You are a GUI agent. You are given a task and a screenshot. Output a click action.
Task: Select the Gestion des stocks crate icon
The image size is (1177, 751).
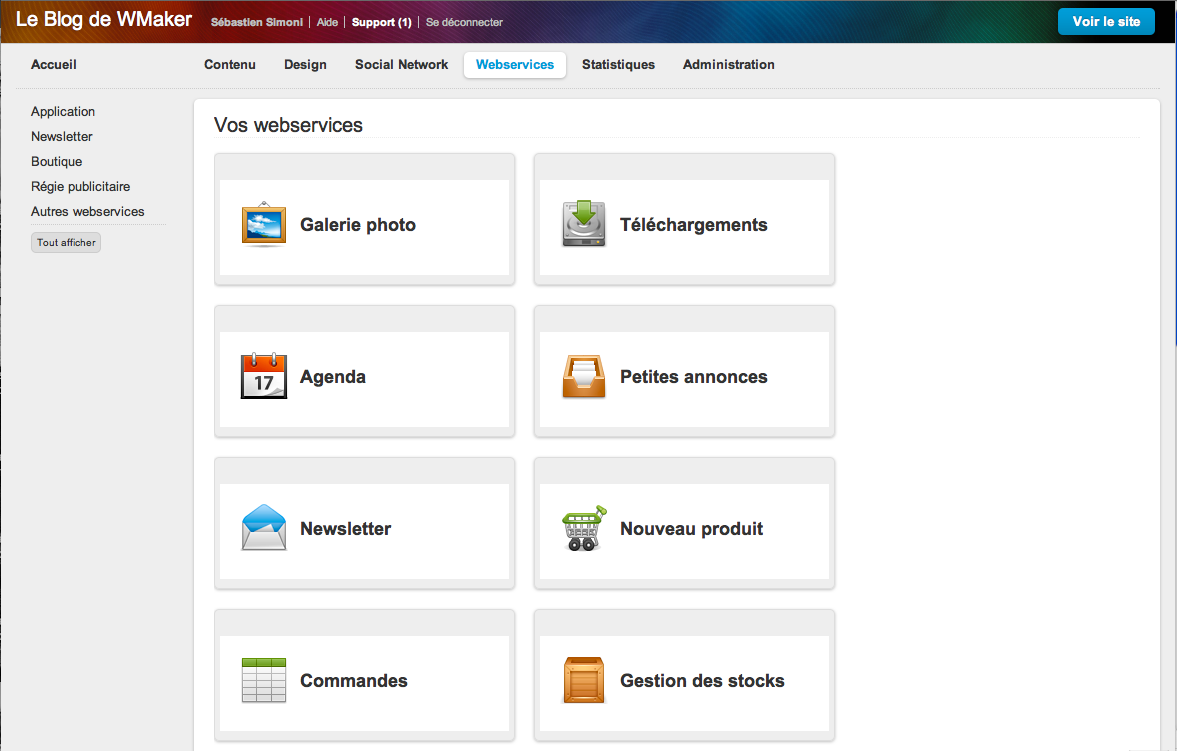584,680
